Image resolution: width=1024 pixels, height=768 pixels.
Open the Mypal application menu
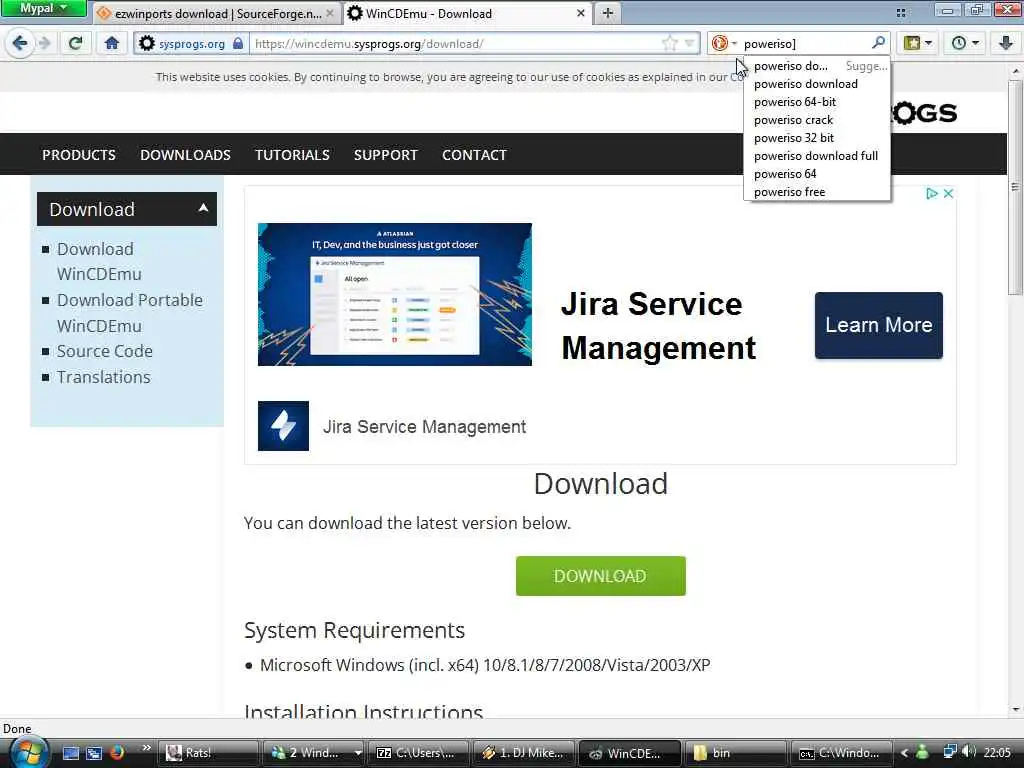43,8
